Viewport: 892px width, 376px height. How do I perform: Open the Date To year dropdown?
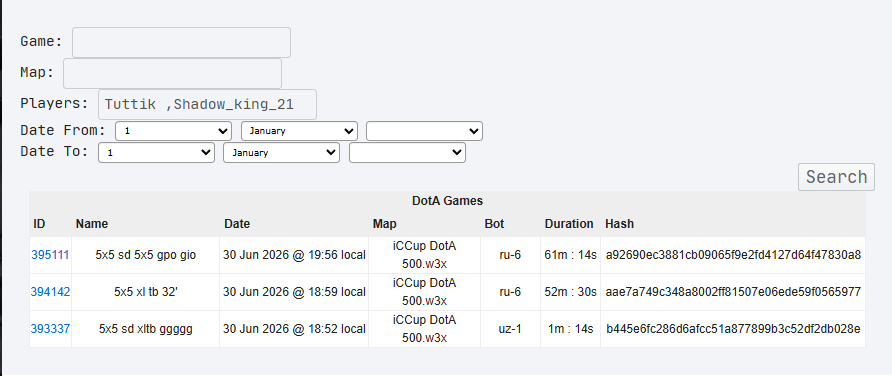tap(407, 152)
